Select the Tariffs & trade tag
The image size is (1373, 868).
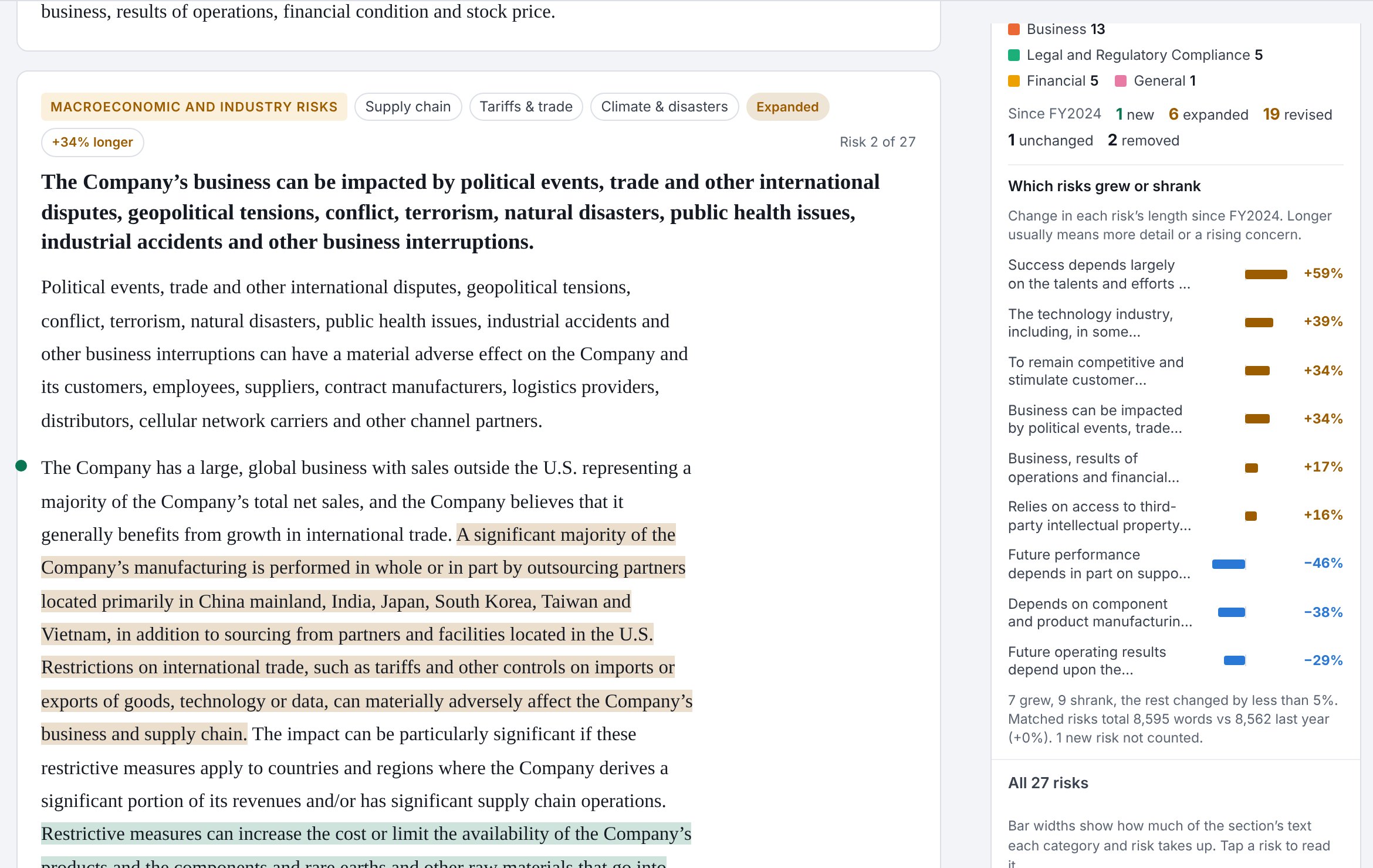tap(526, 107)
